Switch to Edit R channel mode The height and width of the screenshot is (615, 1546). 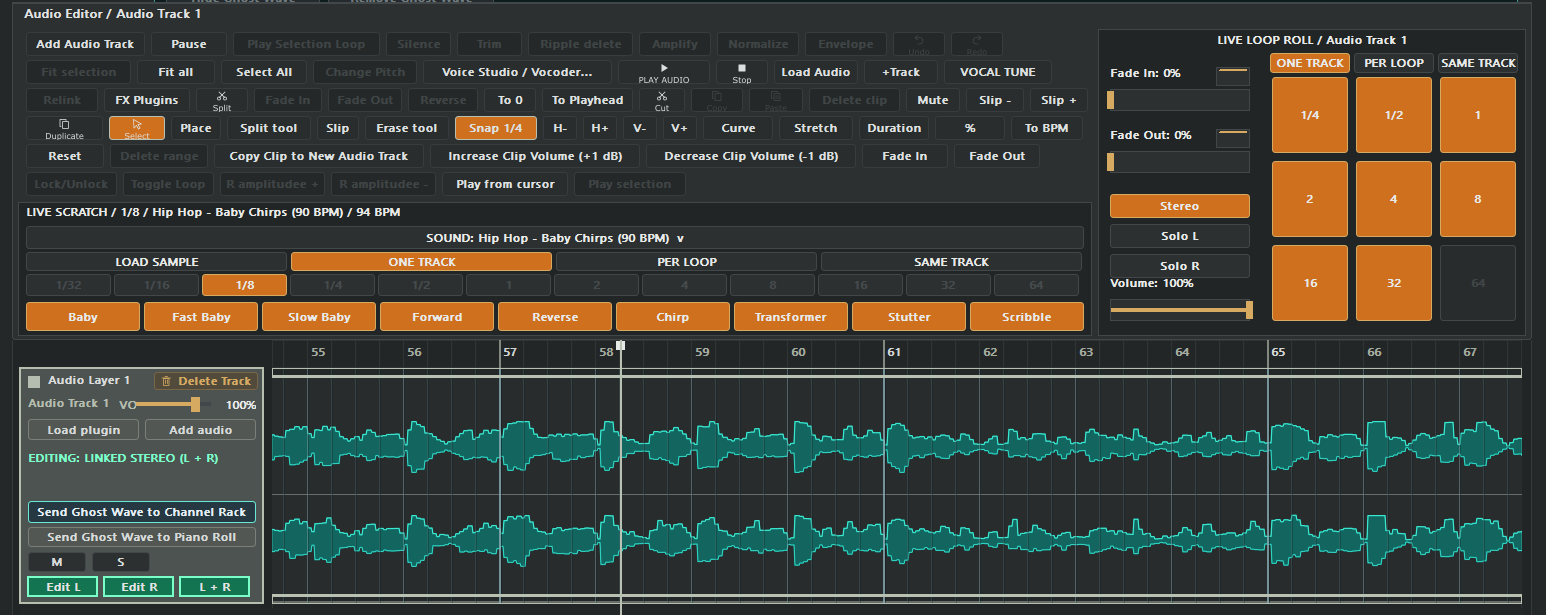pos(139,587)
